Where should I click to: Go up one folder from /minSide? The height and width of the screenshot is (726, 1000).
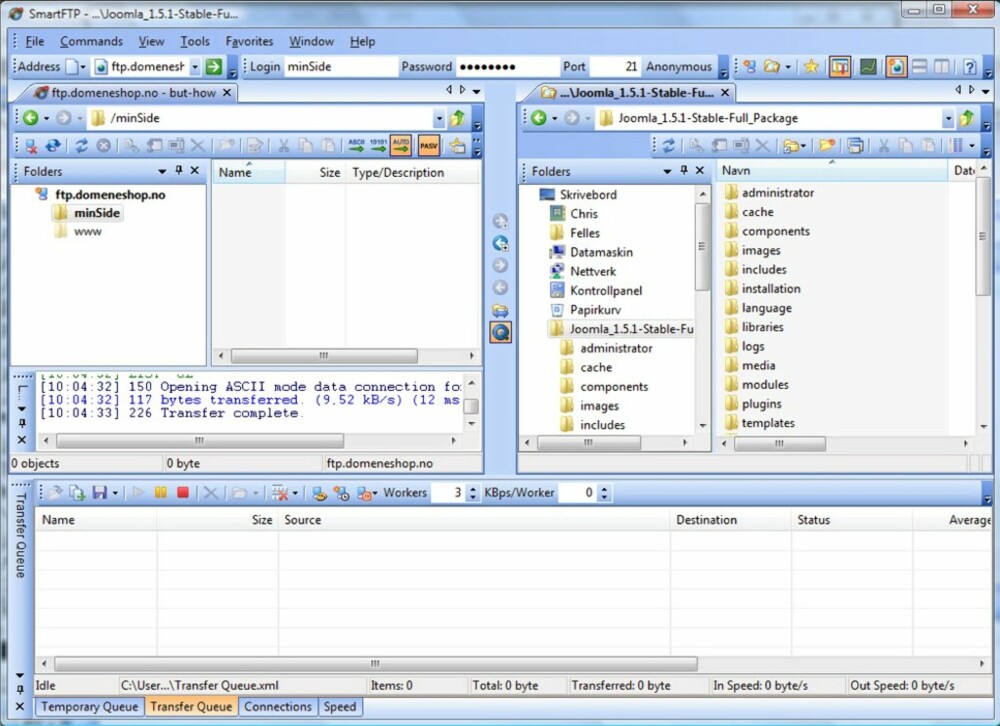pyautogui.click(x=458, y=118)
